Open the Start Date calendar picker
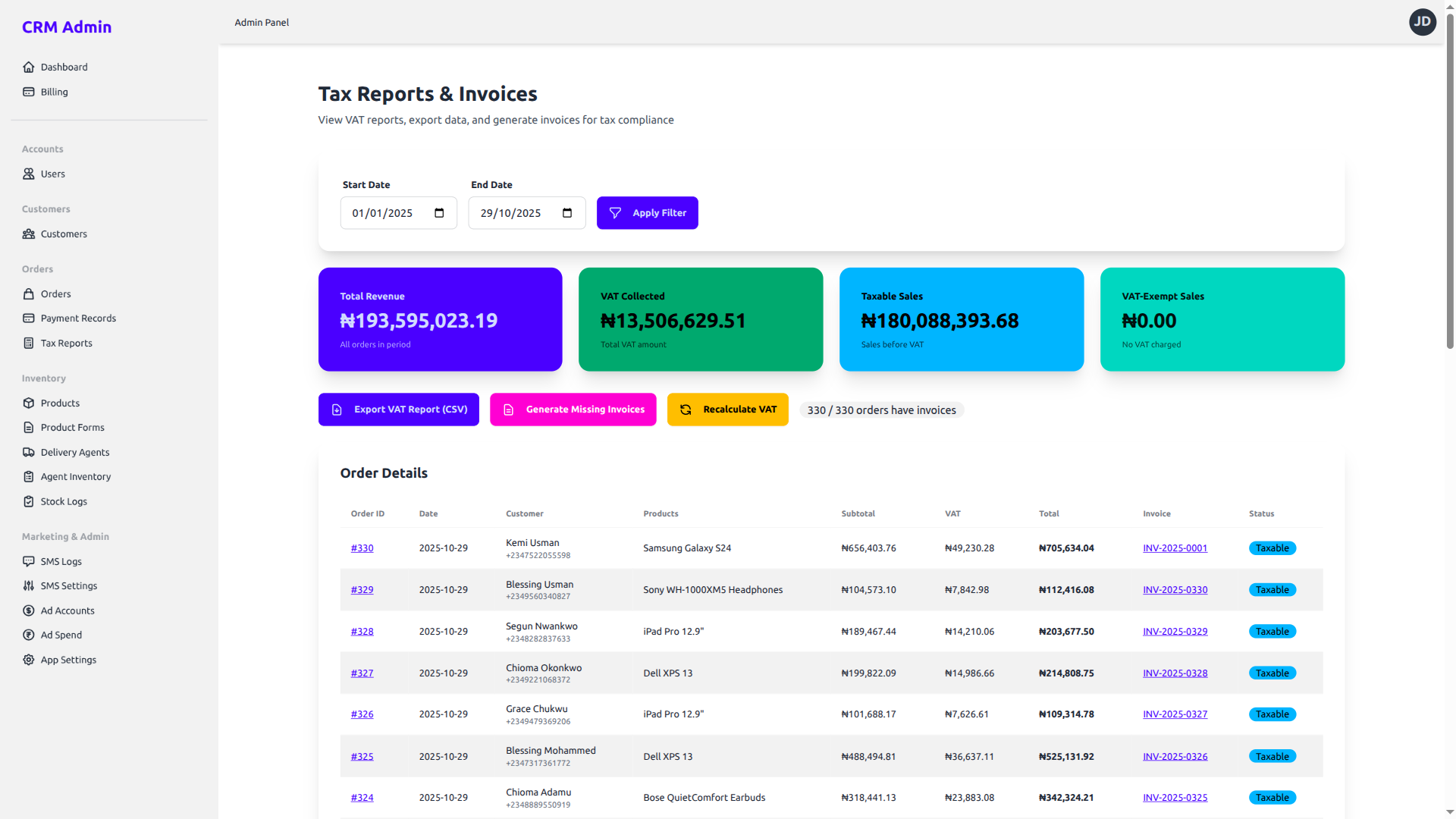1456x819 pixels. click(x=439, y=213)
